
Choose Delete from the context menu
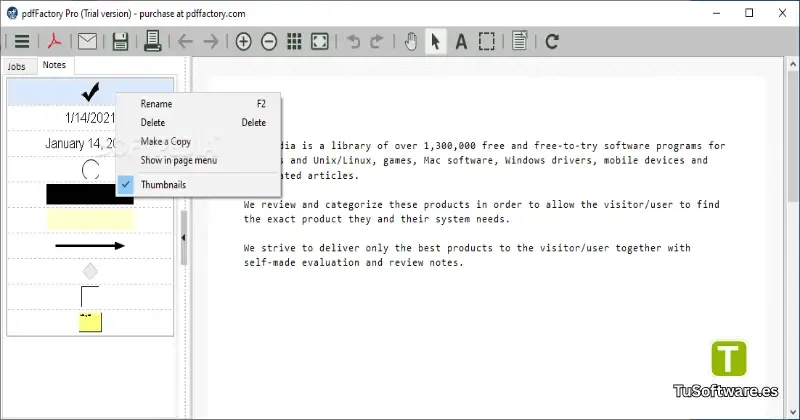pos(198,122)
